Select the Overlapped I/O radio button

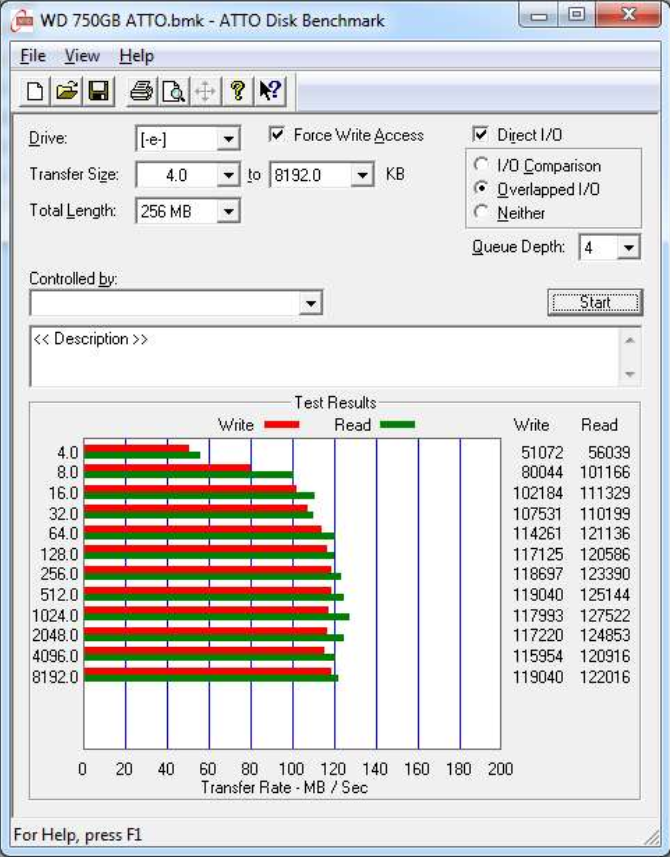481,189
